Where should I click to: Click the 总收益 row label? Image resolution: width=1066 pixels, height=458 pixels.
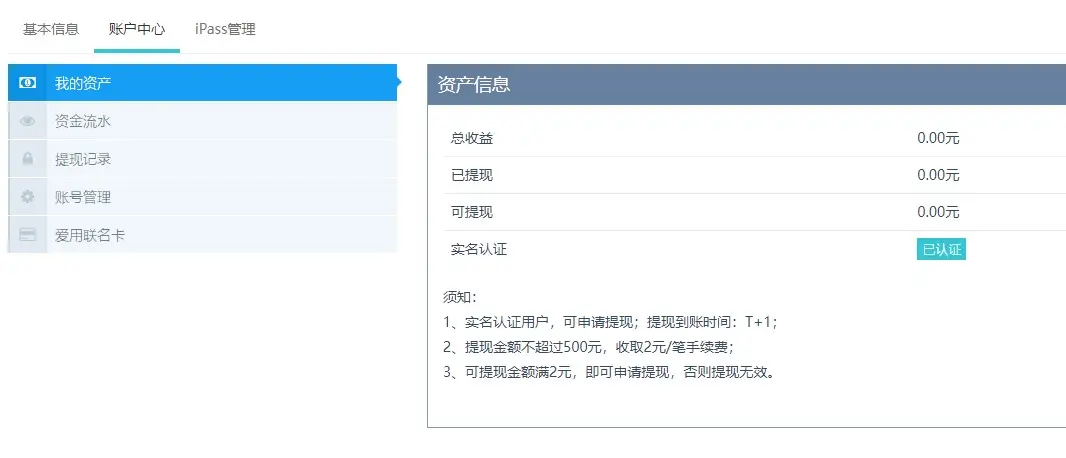[x=472, y=138]
